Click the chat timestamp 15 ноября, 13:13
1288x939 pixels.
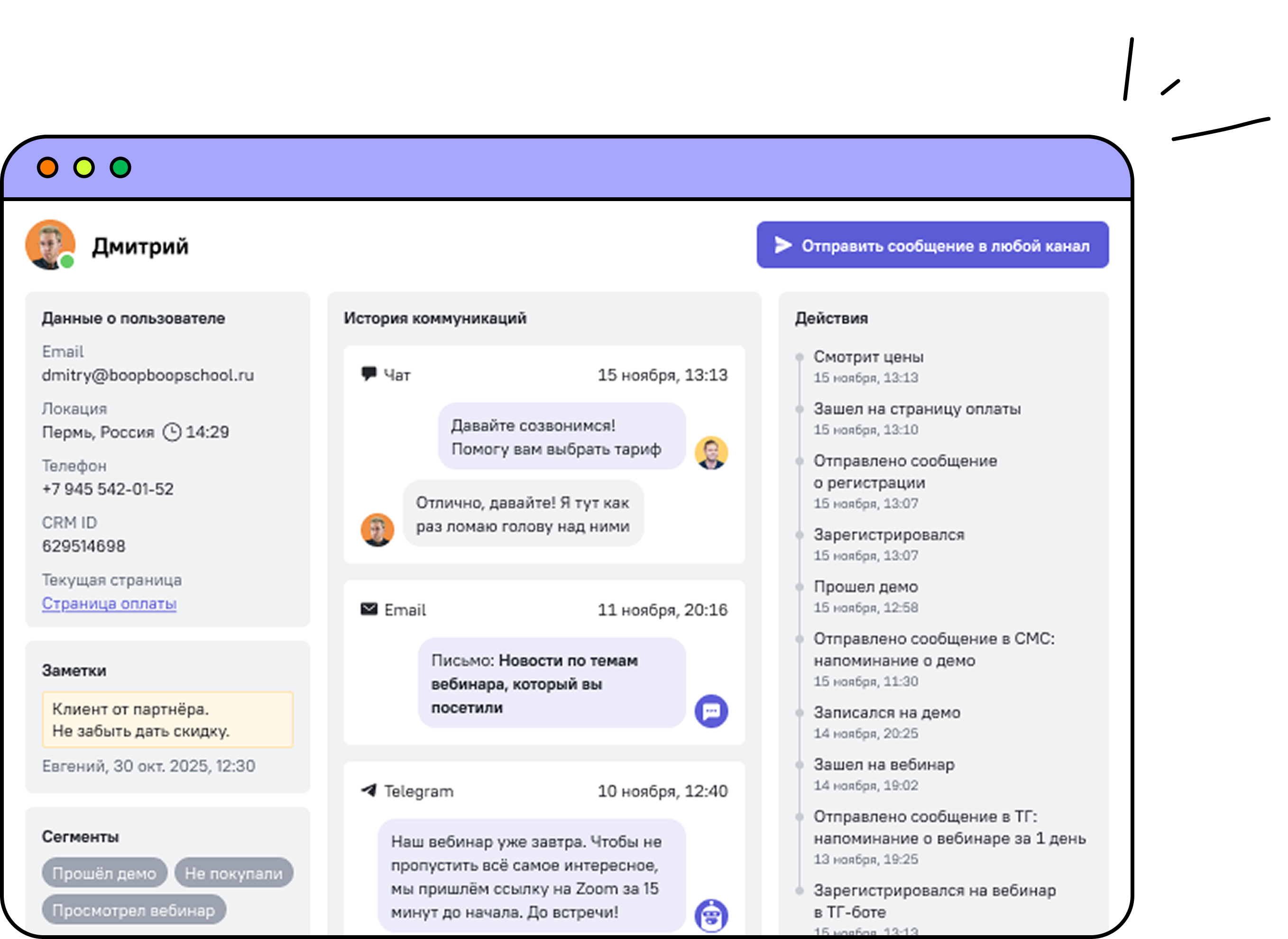pos(662,375)
